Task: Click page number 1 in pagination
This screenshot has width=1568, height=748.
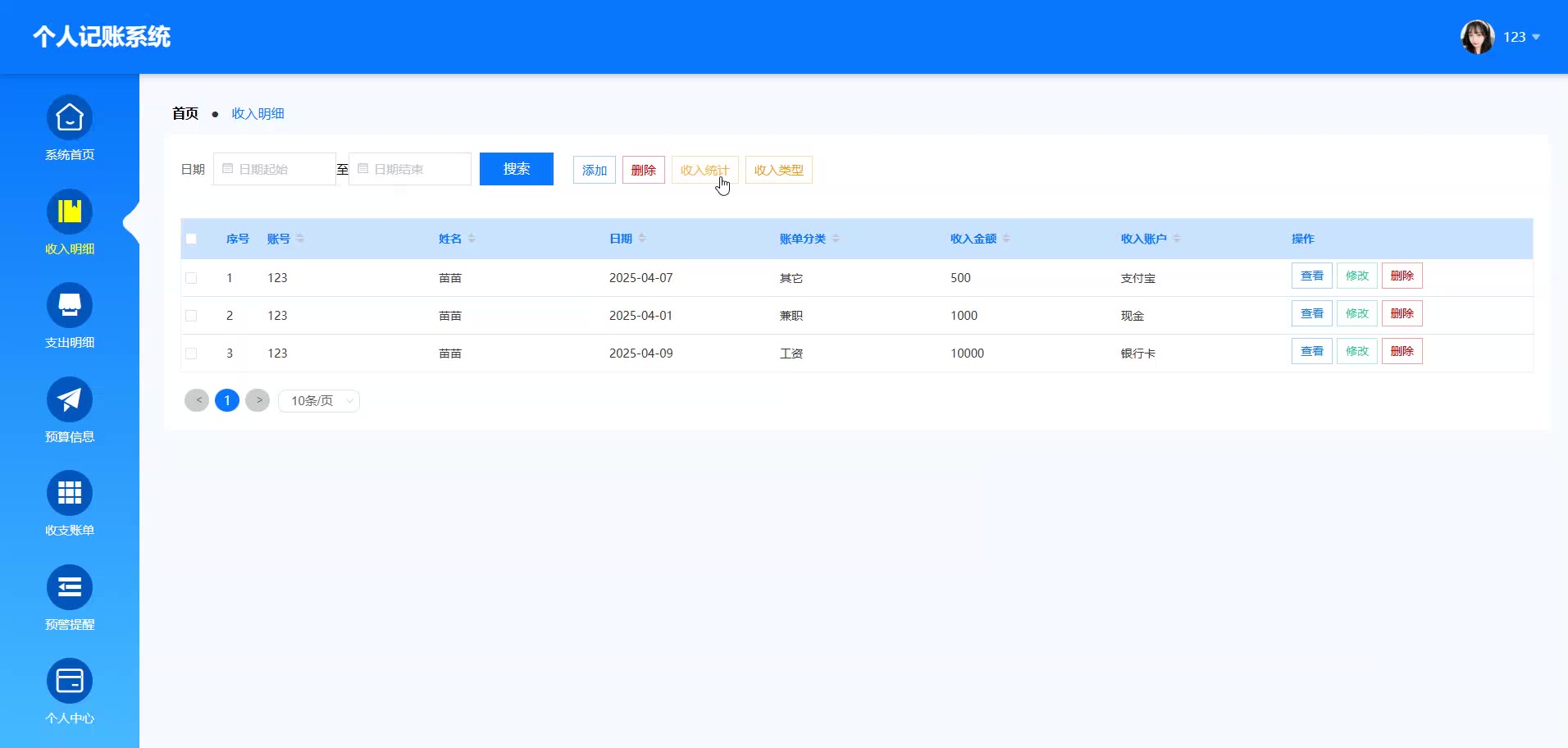Action: tap(227, 400)
